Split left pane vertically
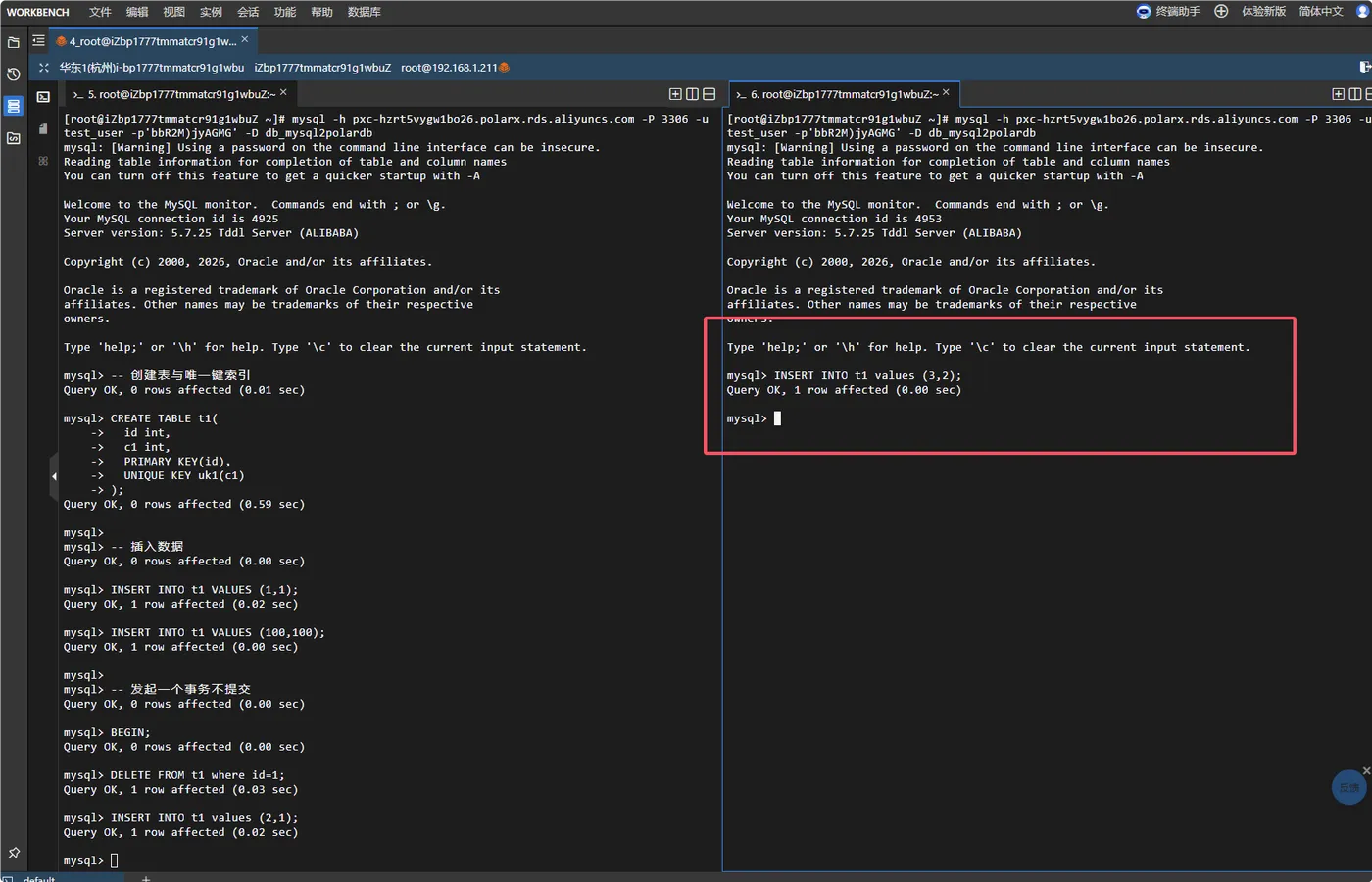Image resolution: width=1372 pixels, height=882 pixels. click(692, 94)
